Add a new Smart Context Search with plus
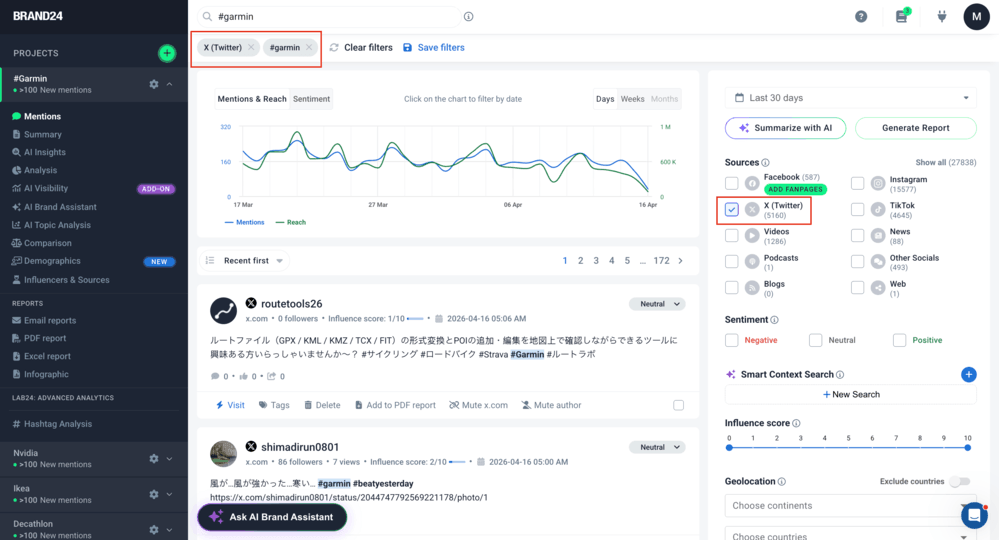Screen dimensions: 999x540 (x=968, y=375)
